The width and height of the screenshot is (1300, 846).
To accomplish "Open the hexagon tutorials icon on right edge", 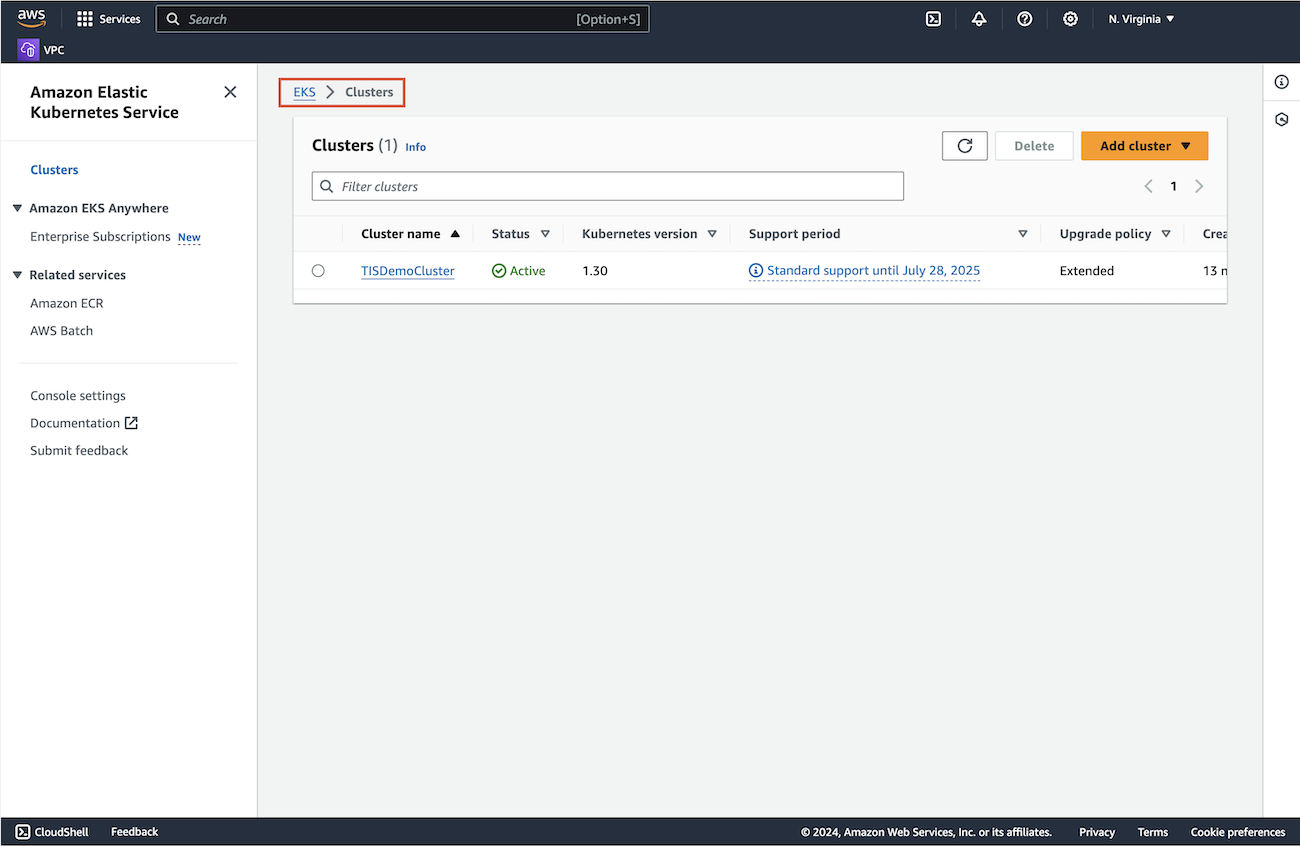I will point(1282,120).
